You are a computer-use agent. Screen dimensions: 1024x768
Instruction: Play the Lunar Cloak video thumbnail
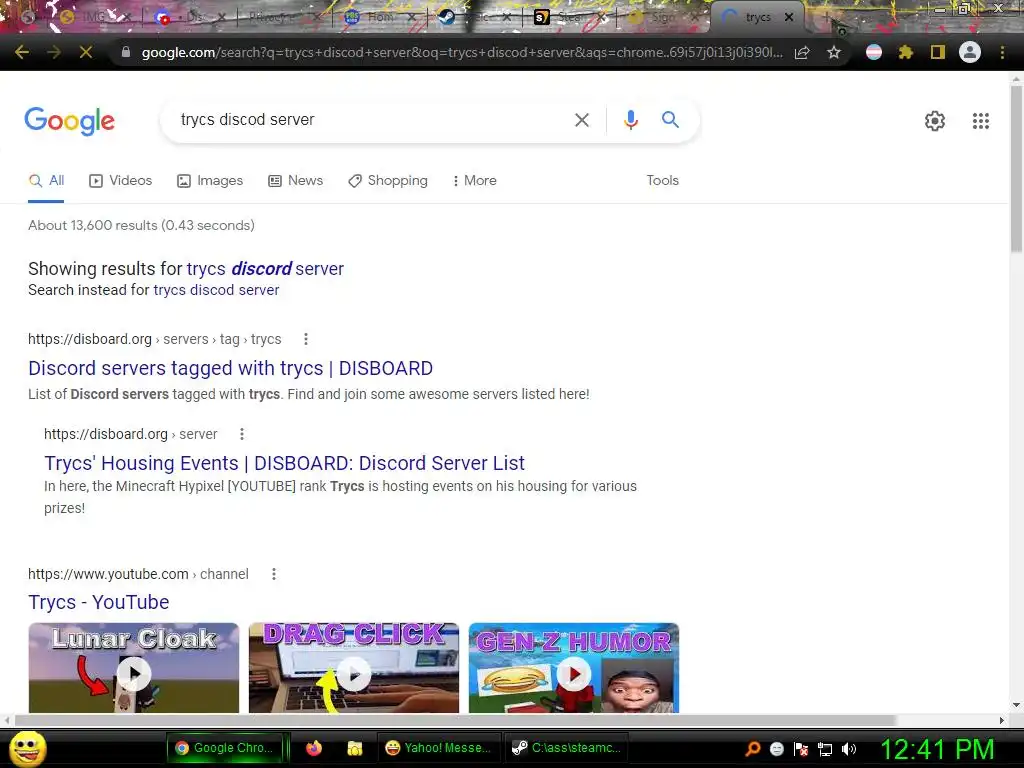point(134,668)
